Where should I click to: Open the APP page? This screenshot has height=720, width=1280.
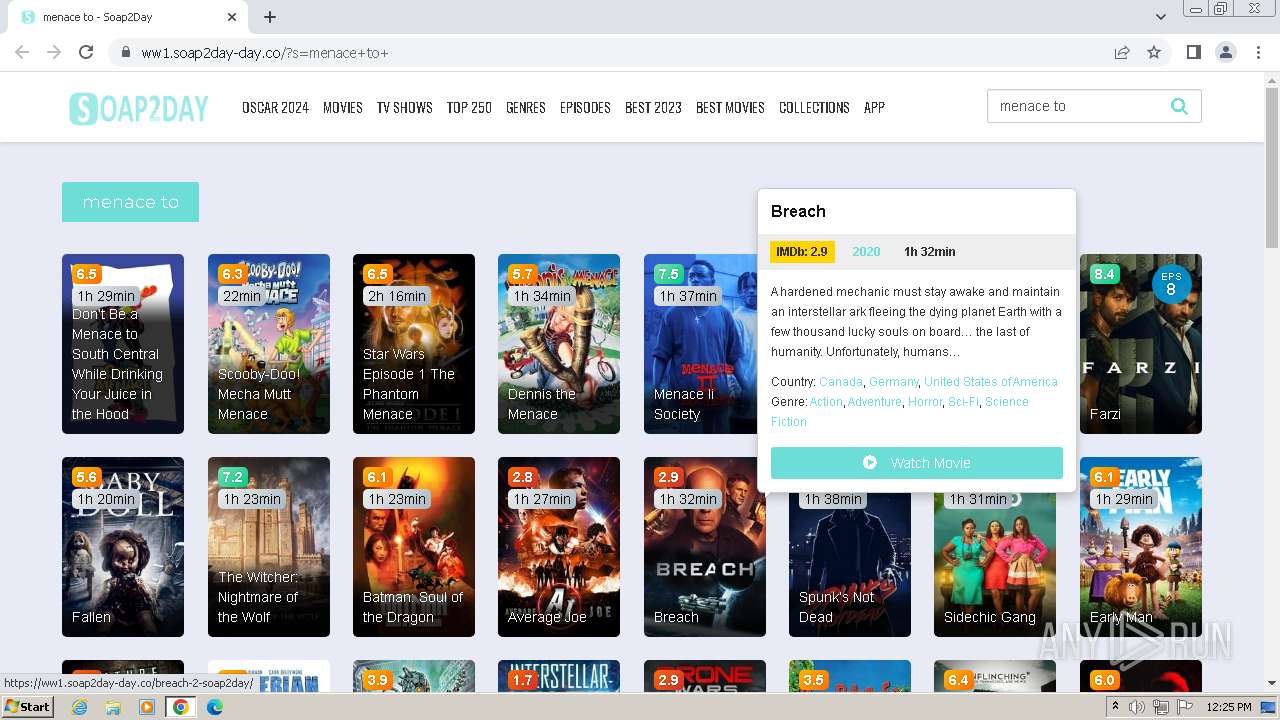(x=874, y=107)
